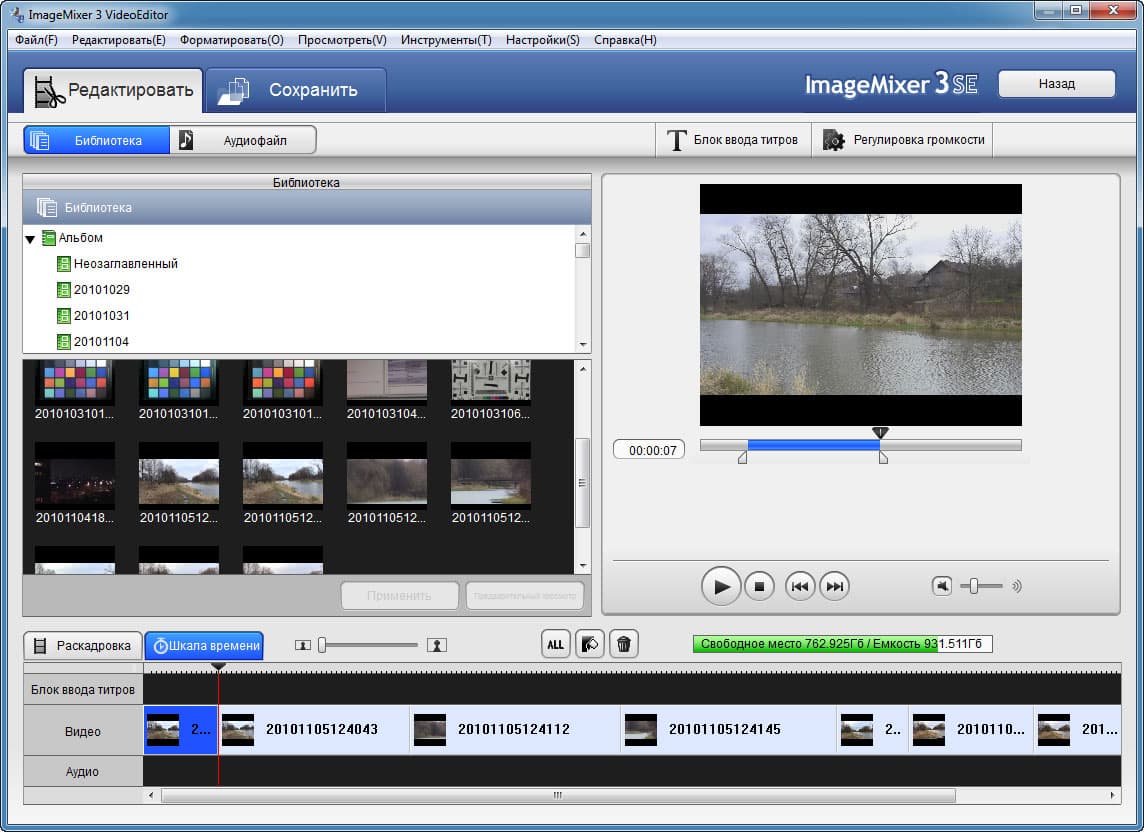The width and height of the screenshot is (1144, 832).
Task: Switch to Шкала времени timeline view
Action: pos(204,645)
